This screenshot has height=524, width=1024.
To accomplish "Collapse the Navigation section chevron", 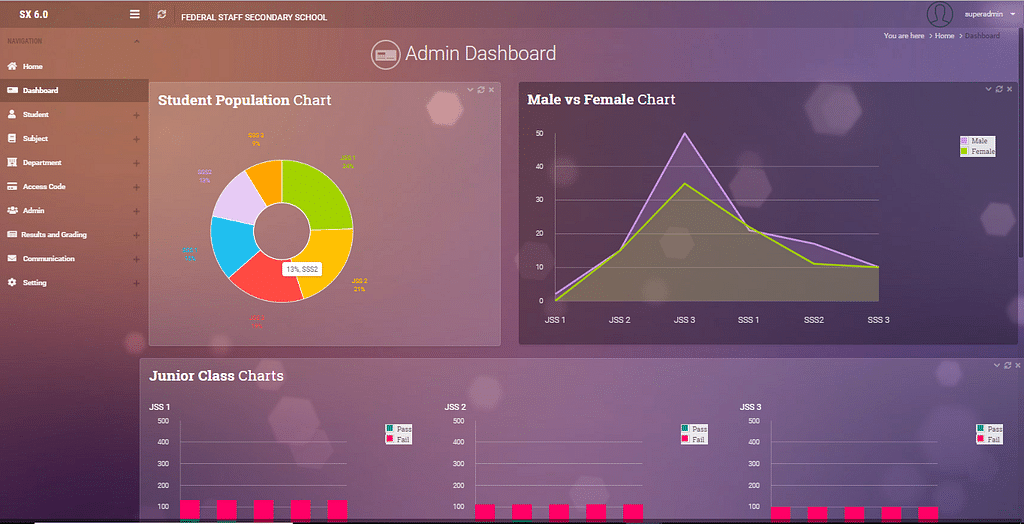I will pos(136,41).
